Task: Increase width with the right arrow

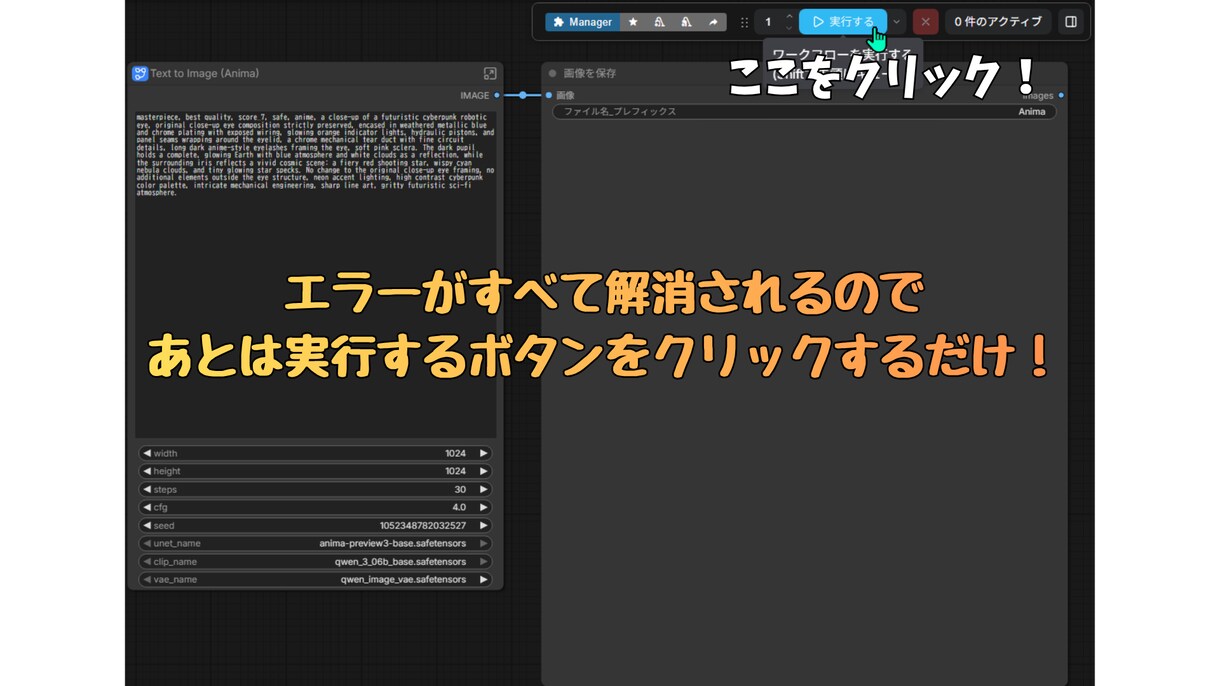Action: point(484,453)
